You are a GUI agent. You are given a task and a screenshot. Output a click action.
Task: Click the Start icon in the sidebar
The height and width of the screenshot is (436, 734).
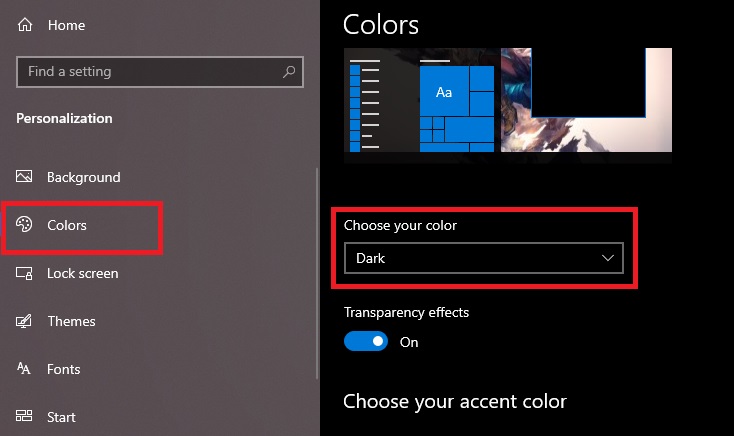click(25, 417)
